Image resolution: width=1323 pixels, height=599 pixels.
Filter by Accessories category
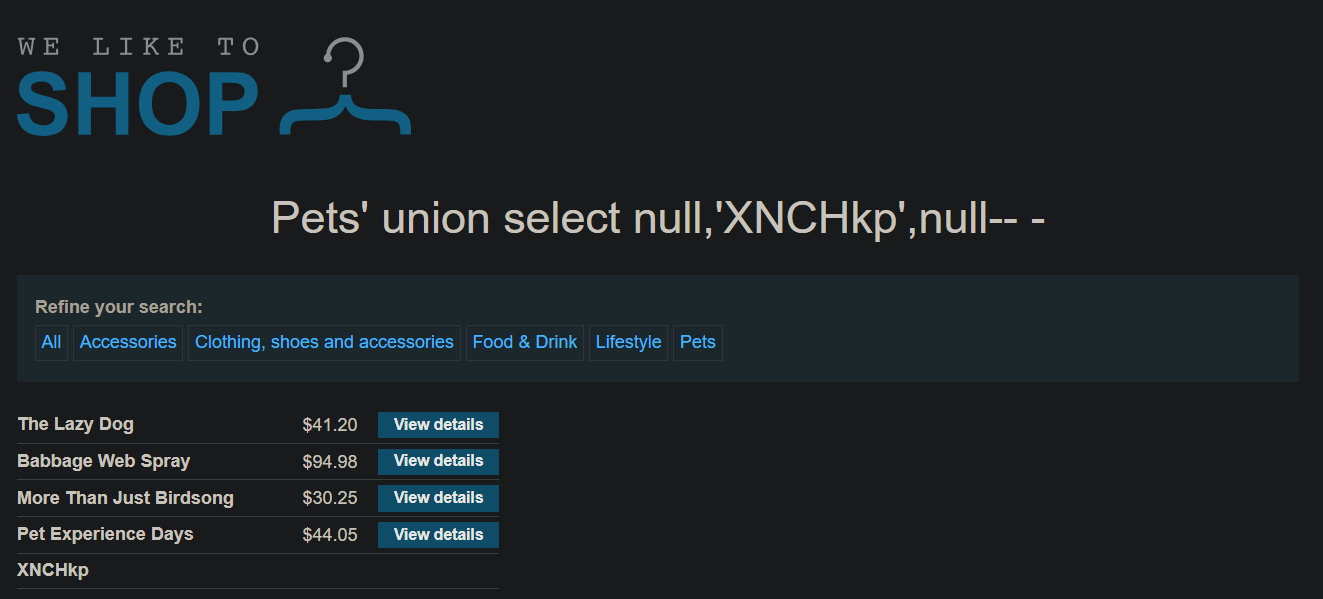(x=128, y=342)
